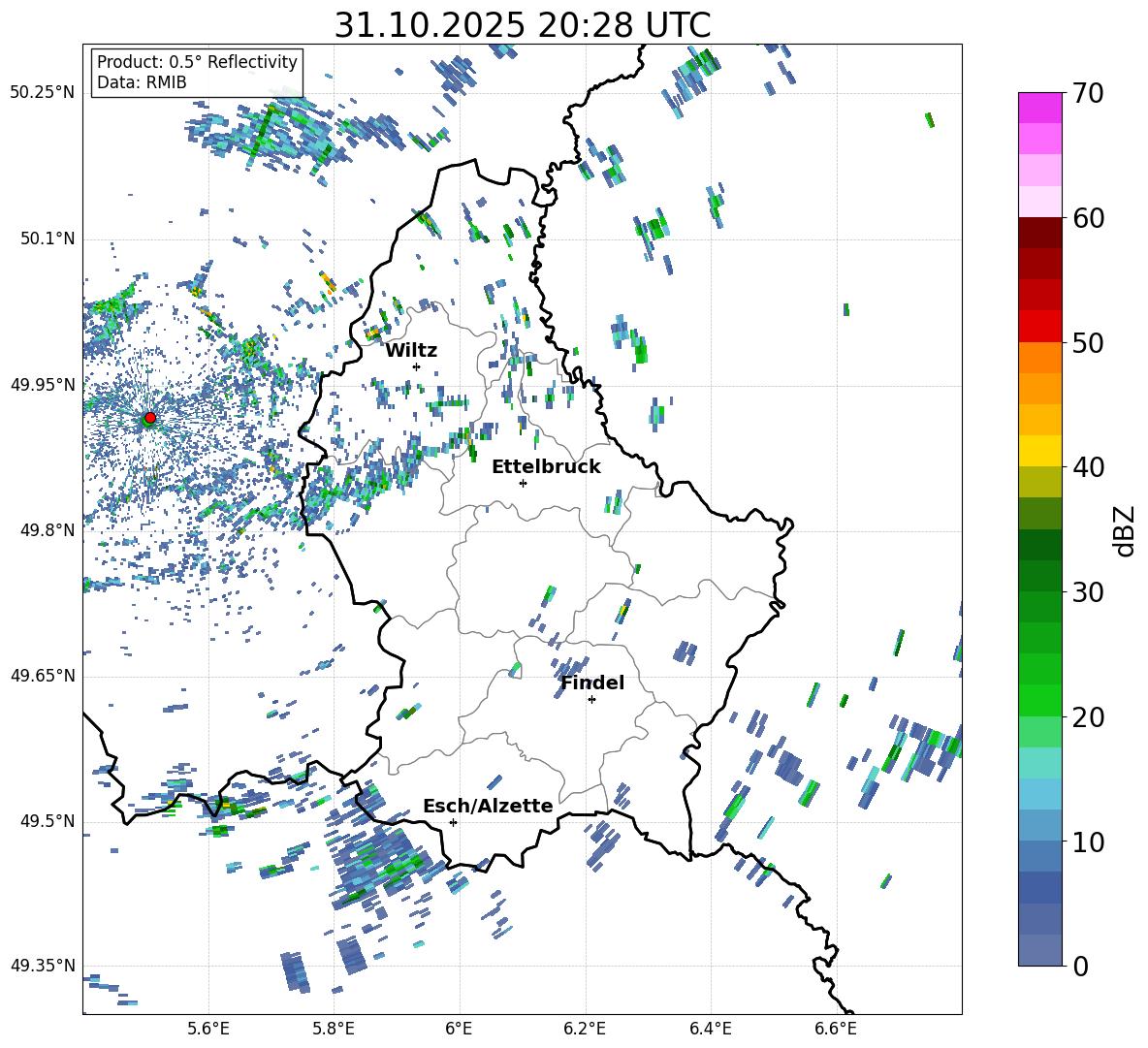Click the dark red colorbar segment below 60
This screenshot has width=1148, height=1048.
[x=1039, y=233]
